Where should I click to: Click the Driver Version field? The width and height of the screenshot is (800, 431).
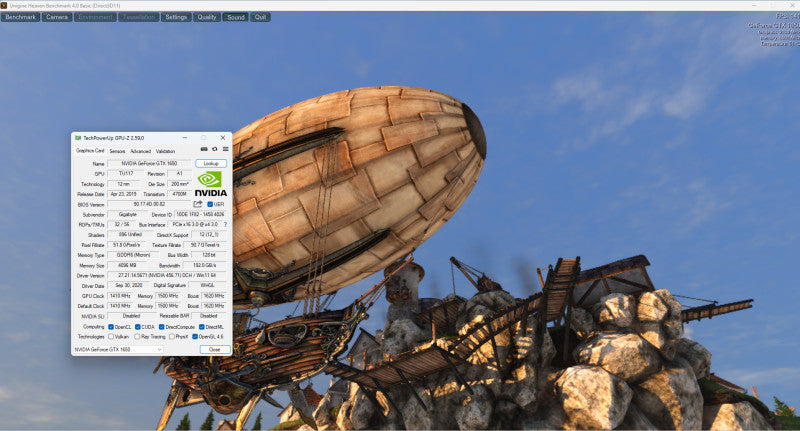[167, 275]
